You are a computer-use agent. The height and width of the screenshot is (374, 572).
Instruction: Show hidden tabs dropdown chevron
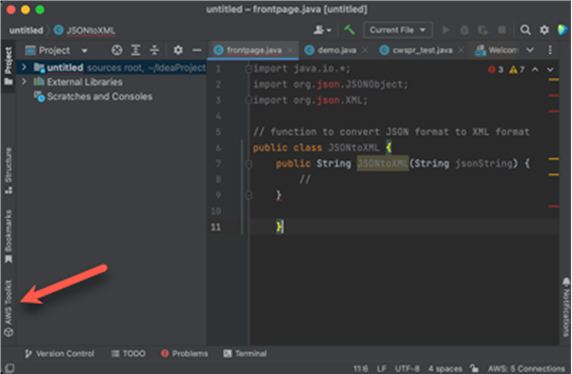(530, 50)
